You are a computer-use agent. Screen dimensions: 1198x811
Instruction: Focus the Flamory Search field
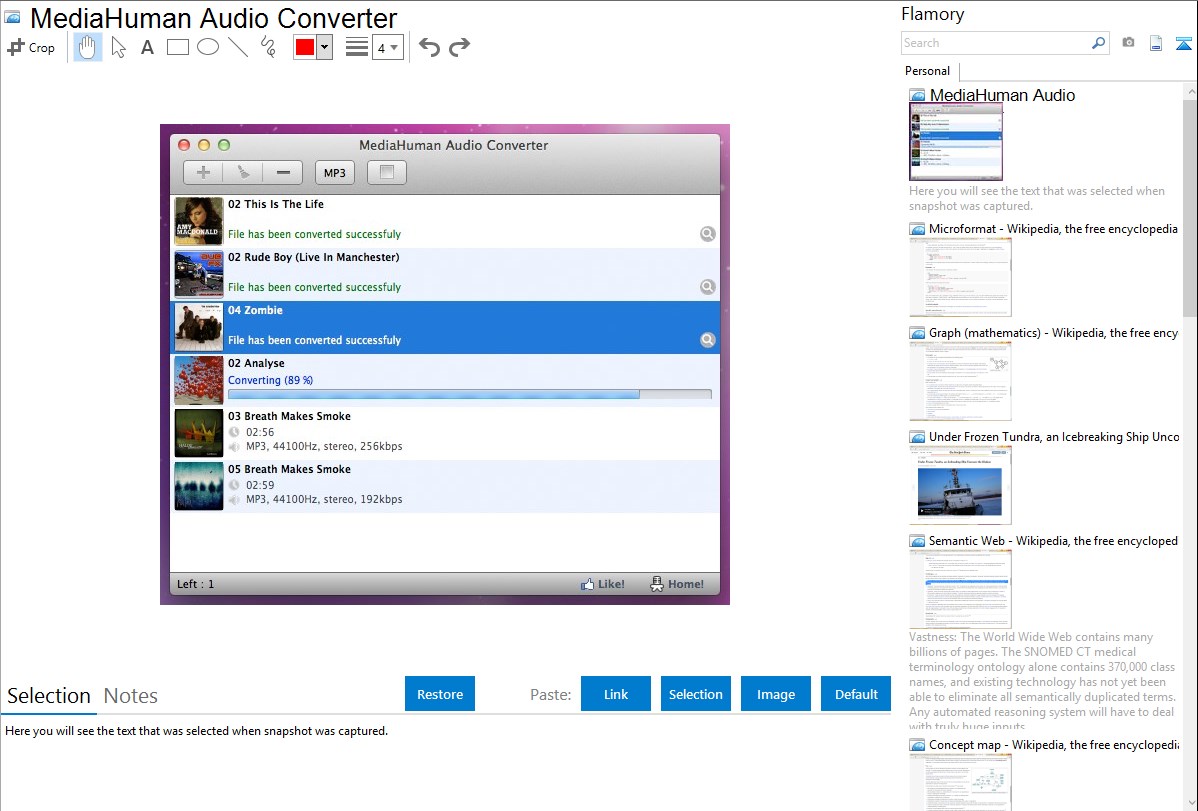pos(995,43)
